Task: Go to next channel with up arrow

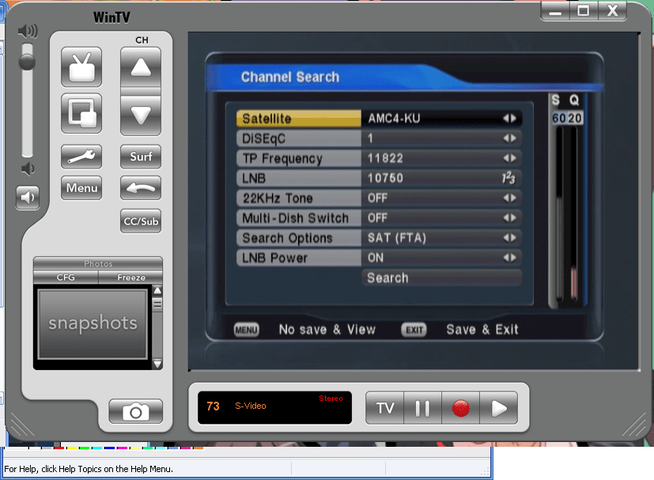Action: point(141,67)
